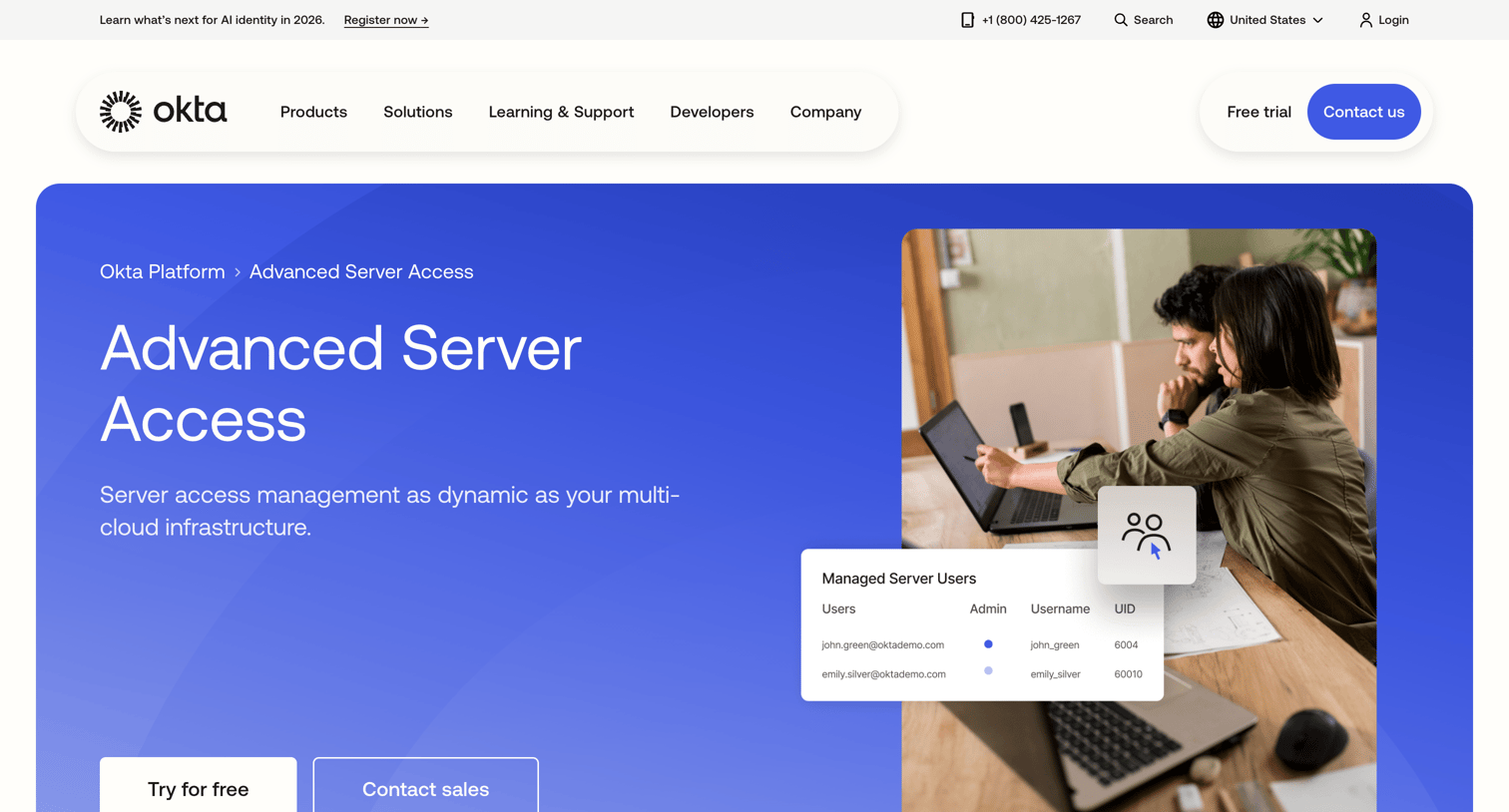This screenshot has height=812, width=1509.
Task: Click the Advanced Server Access main heading
Action: (x=340, y=383)
